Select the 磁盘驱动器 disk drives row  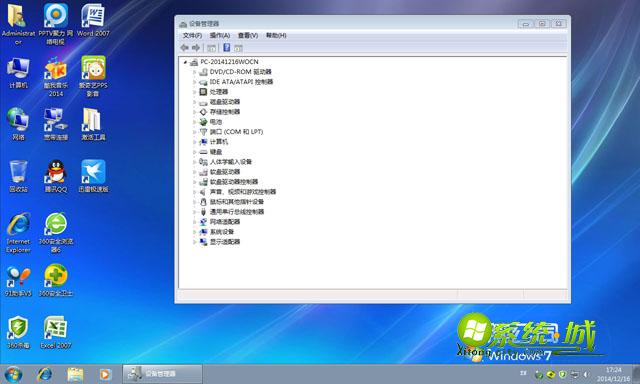click(x=220, y=102)
